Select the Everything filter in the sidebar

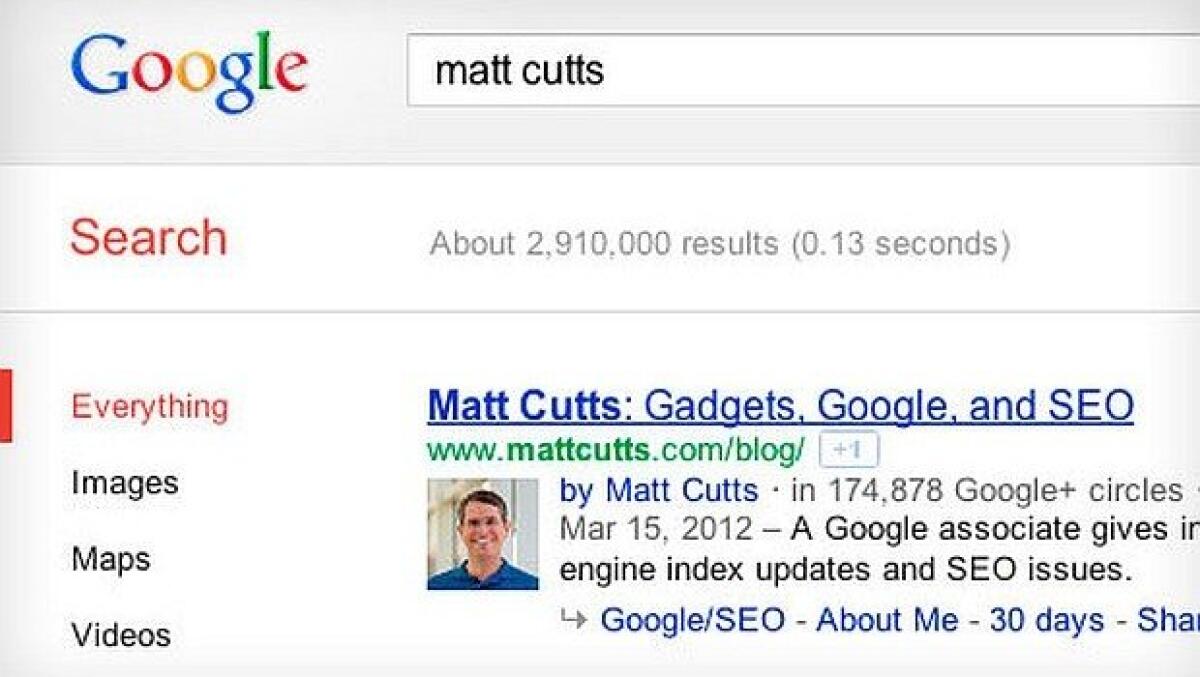click(x=149, y=407)
